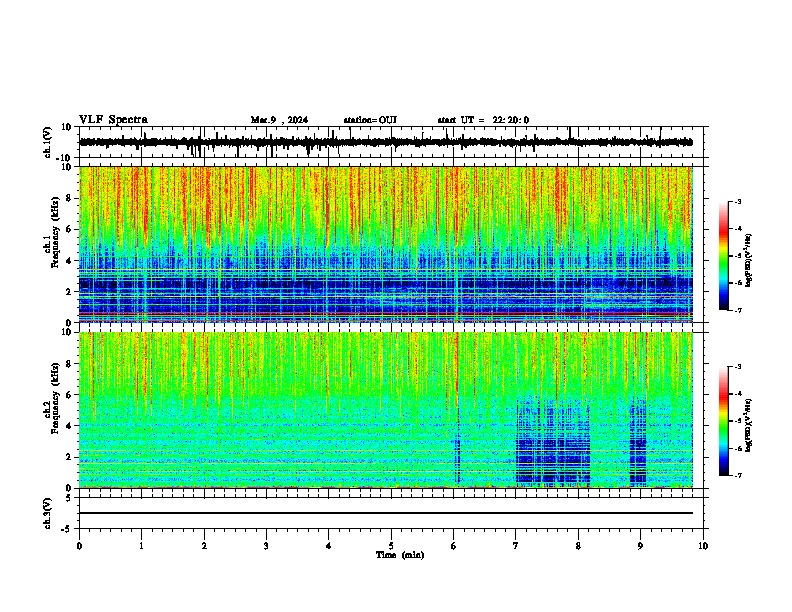Click the "-5" tick on ch.3 voltage axis
This screenshot has width=792, height=612.
(67, 529)
